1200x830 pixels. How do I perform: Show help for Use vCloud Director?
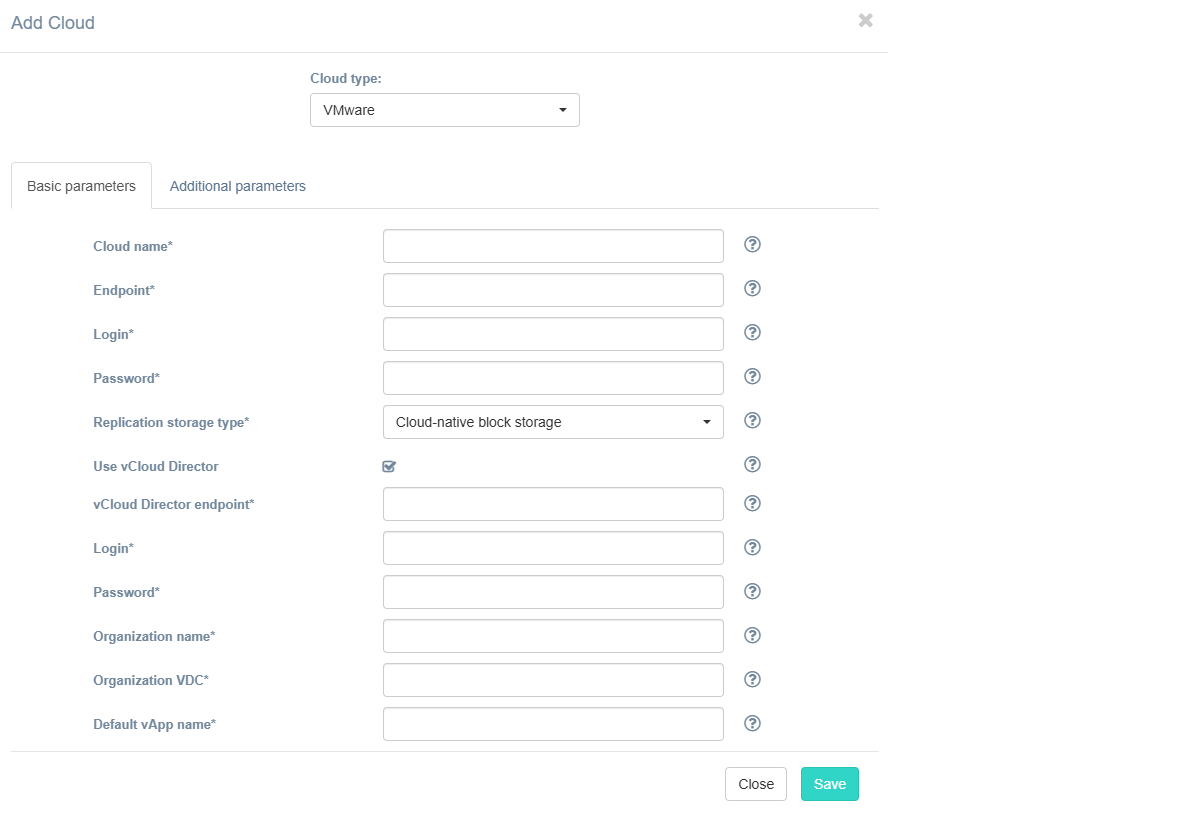pos(753,465)
